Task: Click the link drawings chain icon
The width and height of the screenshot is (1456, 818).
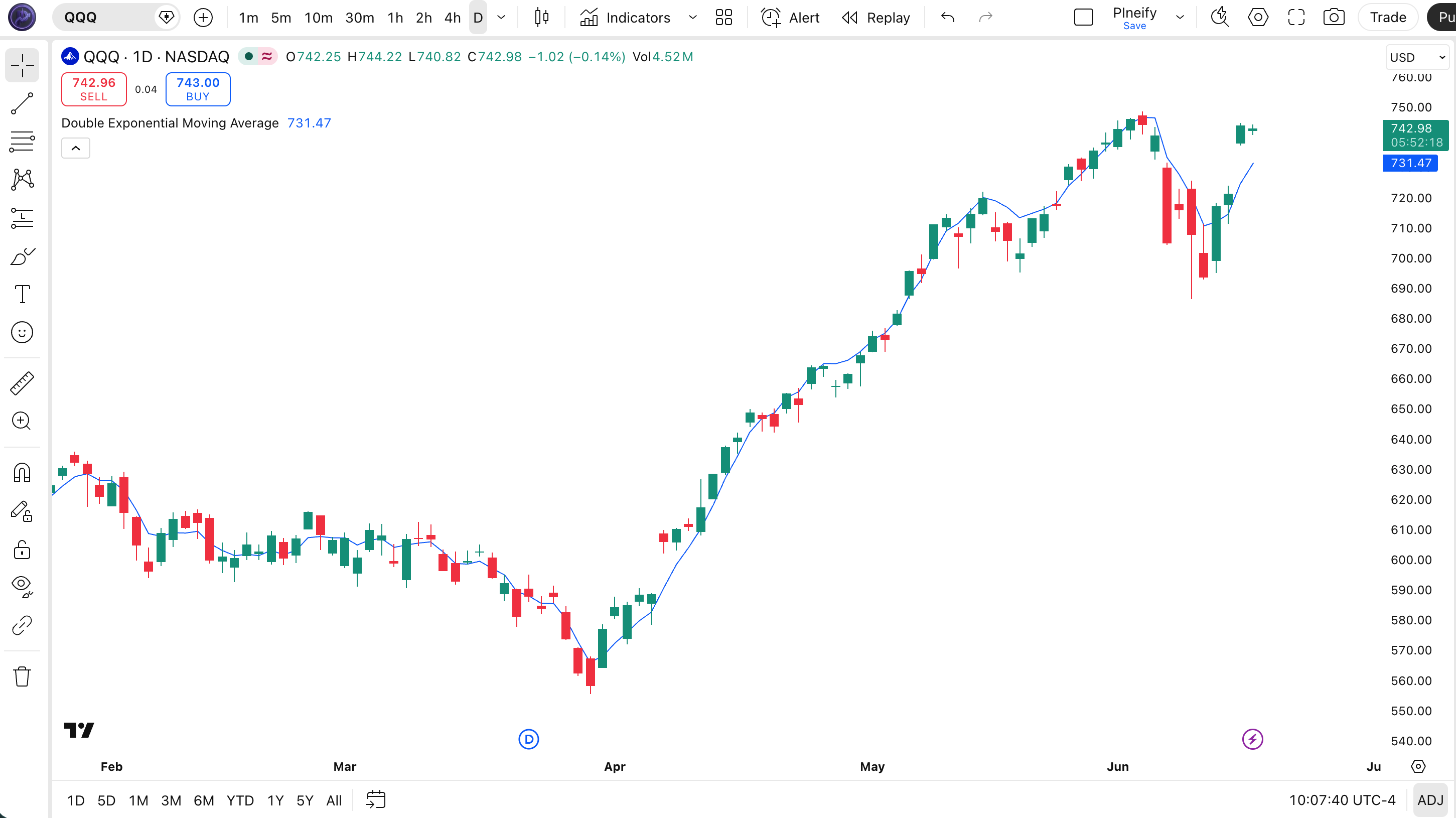Action: pos(22,625)
